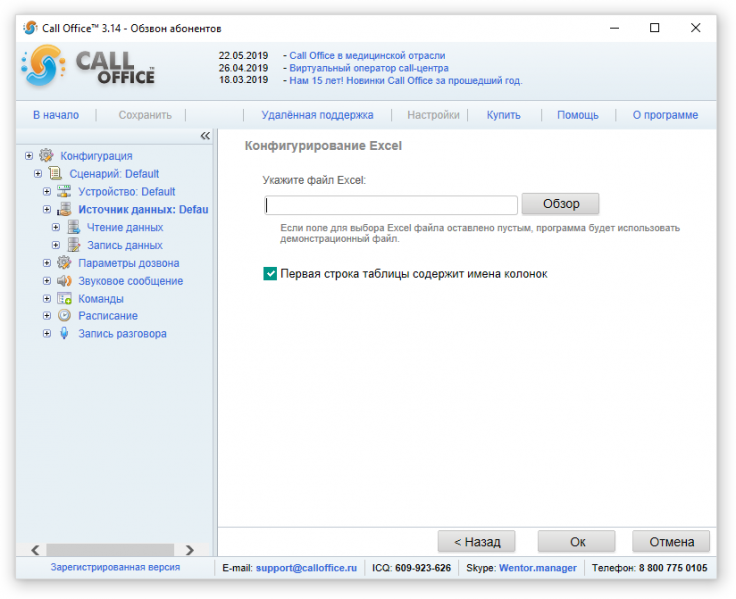The width and height of the screenshot is (736, 599).
Task: Select Звуковое сообщение tree label
Action: pyautogui.click(x=130, y=281)
